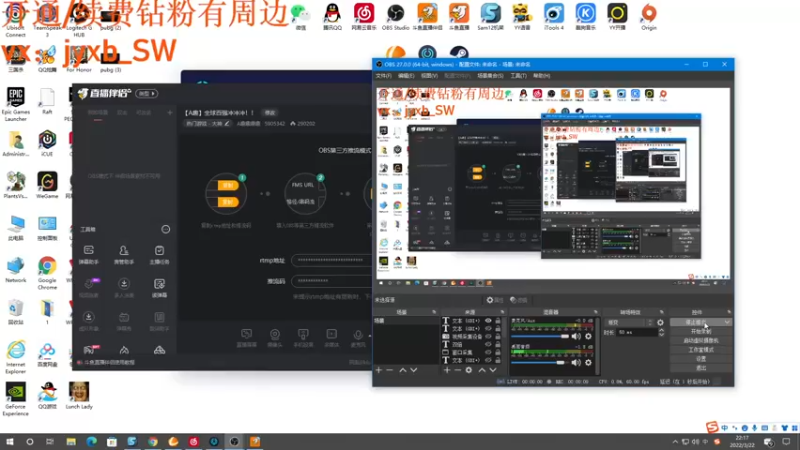The height and width of the screenshot is (450, 800).
Task: Pop out the 混音器 dock panel icon
Action: pyautogui.click(x=595, y=312)
